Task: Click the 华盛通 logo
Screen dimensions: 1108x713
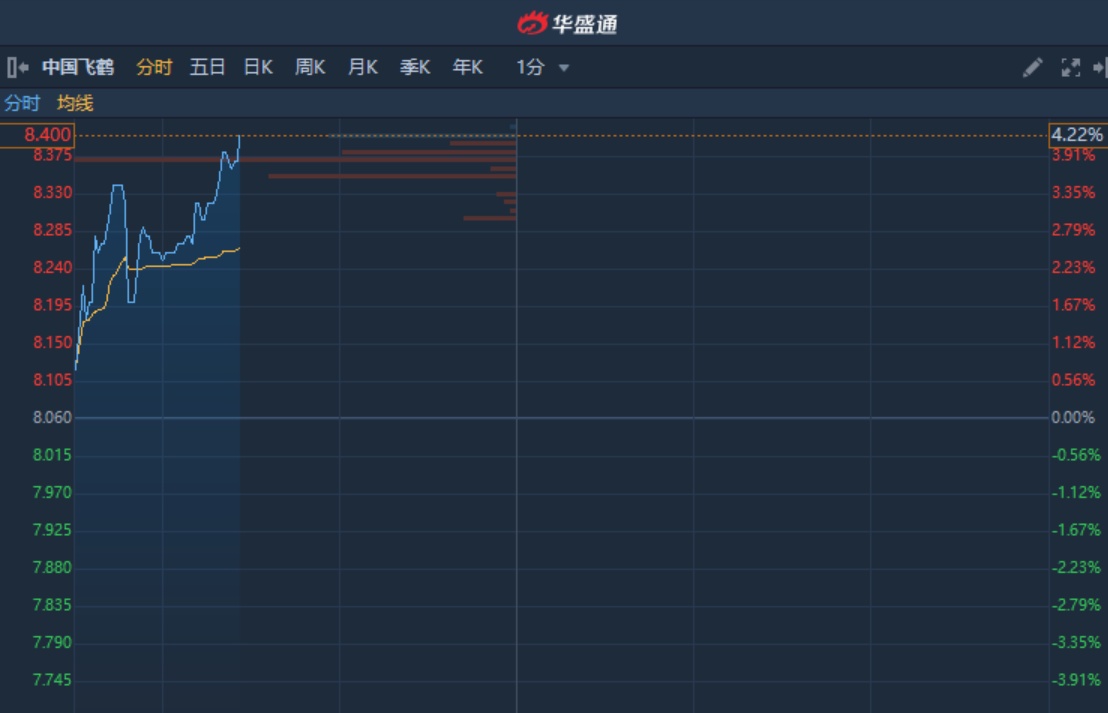Action: pyautogui.click(x=567, y=23)
